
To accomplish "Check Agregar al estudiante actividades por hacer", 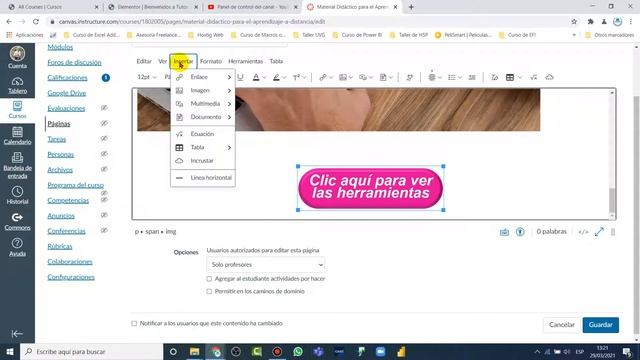I will pyautogui.click(x=209, y=279).
